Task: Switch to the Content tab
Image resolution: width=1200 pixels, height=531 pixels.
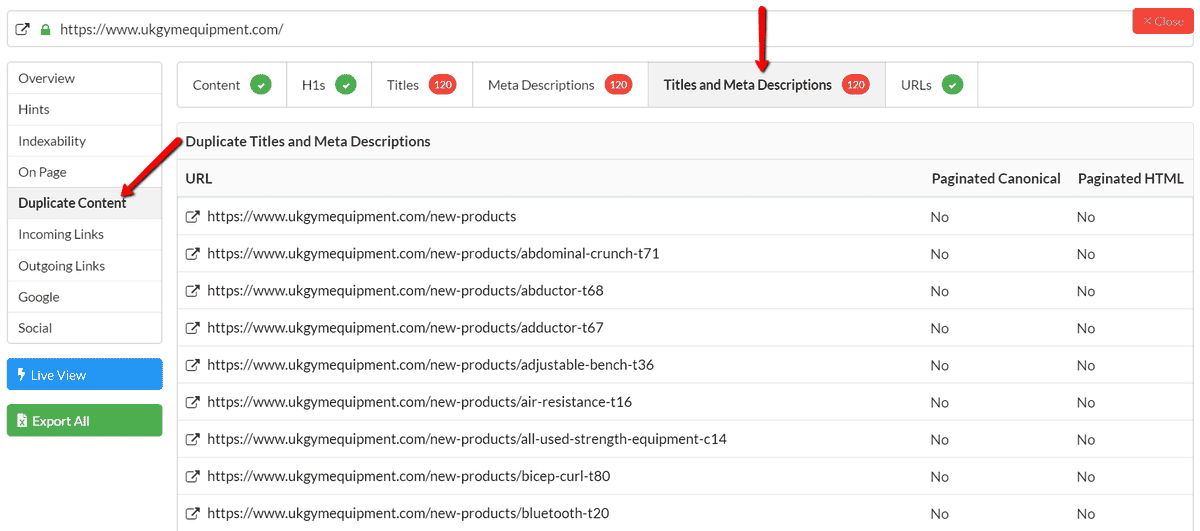Action: tap(232, 85)
